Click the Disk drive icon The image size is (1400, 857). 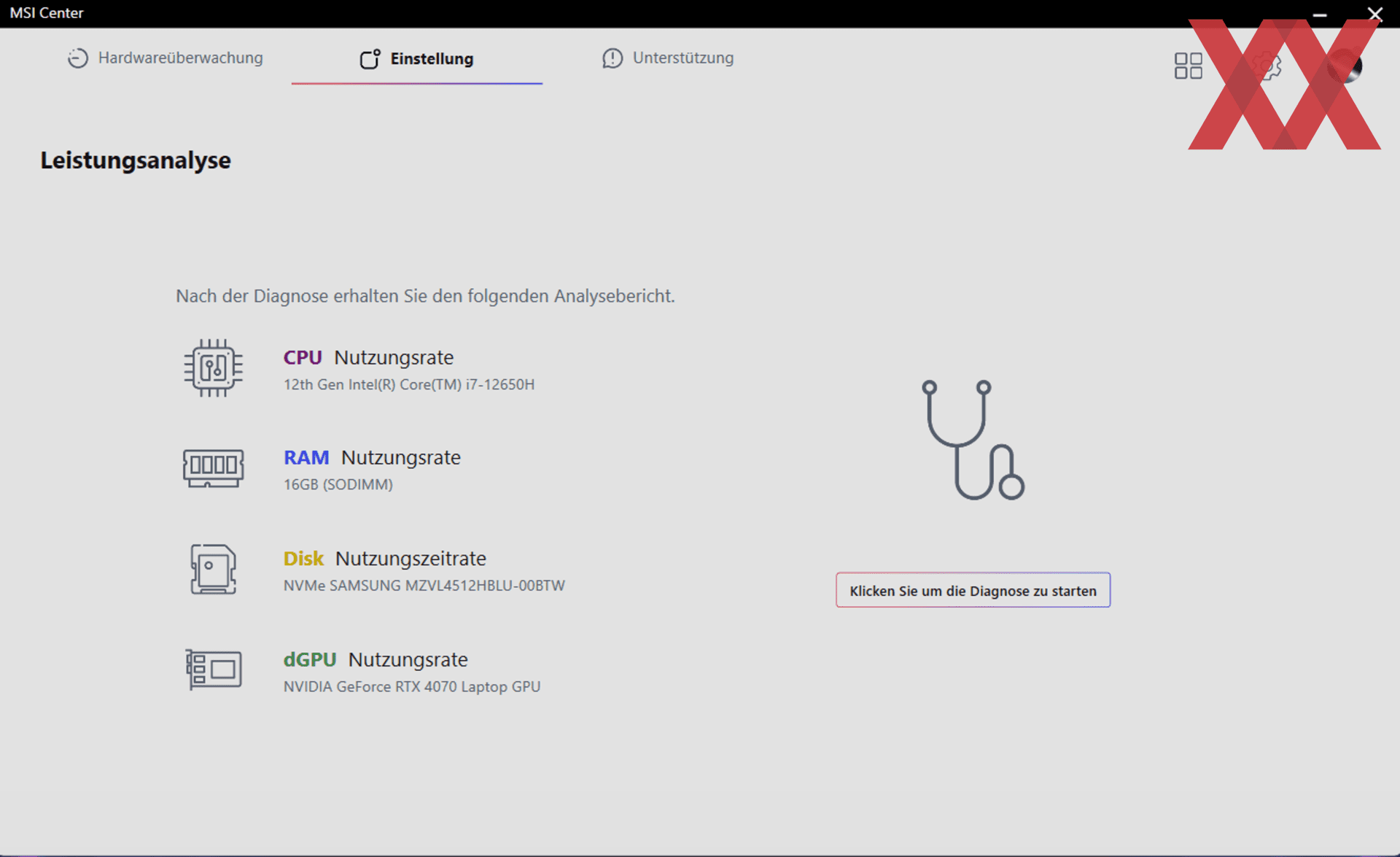[x=213, y=569]
